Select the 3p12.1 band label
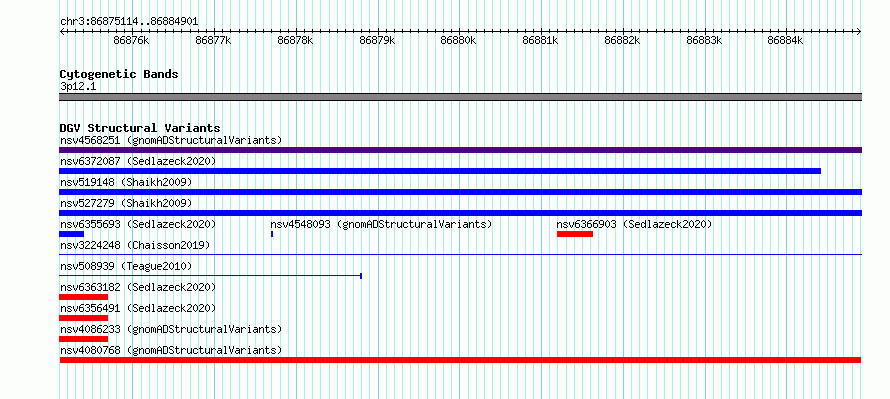Viewport: 890px width, 399px height. [x=78, y=87]
